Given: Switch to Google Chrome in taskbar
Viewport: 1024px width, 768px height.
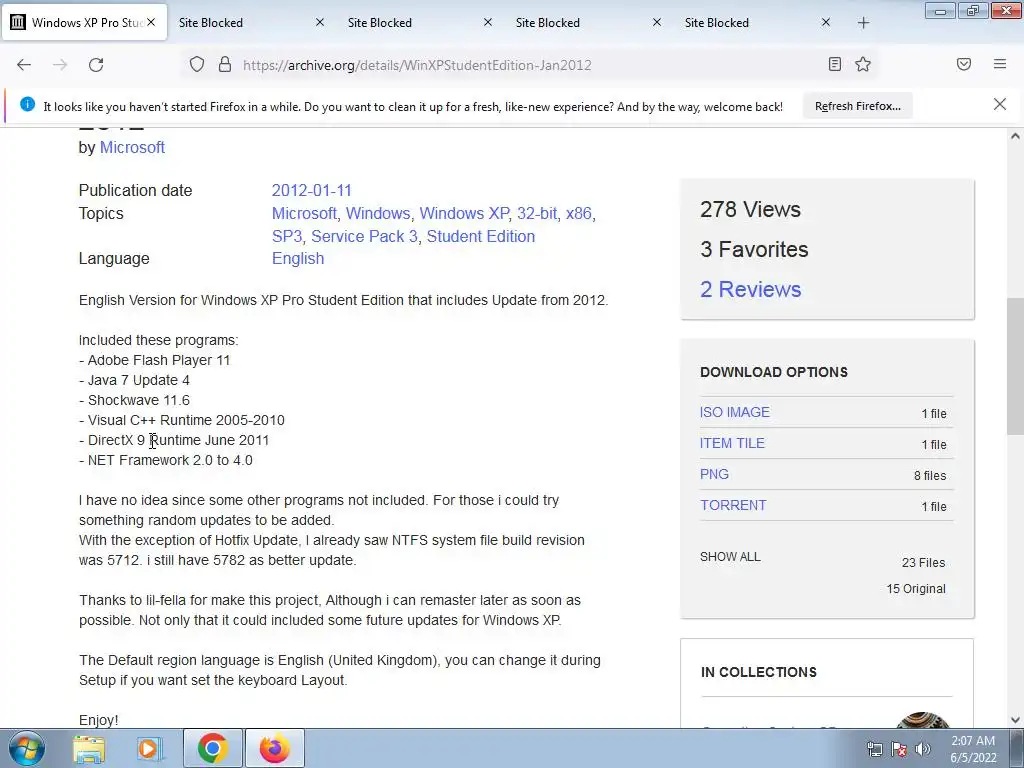Looking at the screenshot, I should [x=213, y=748].
